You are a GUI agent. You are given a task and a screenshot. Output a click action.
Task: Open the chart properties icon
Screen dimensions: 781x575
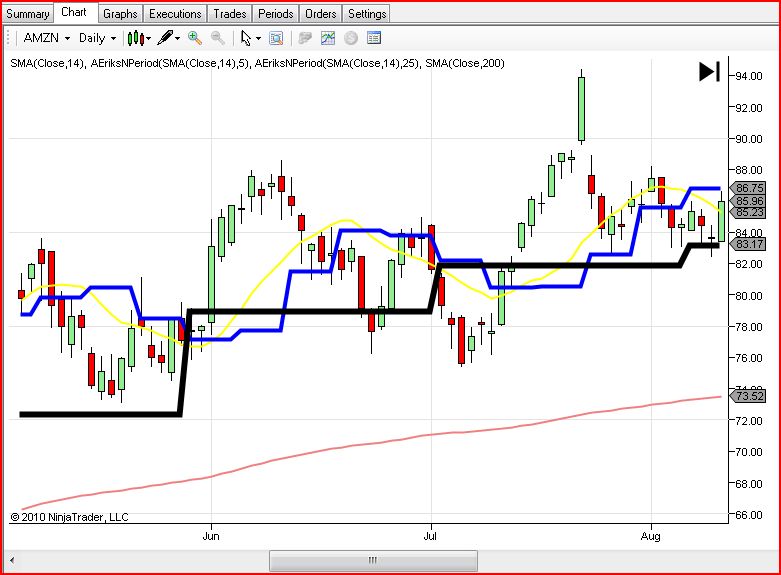(x=374, y=38)
